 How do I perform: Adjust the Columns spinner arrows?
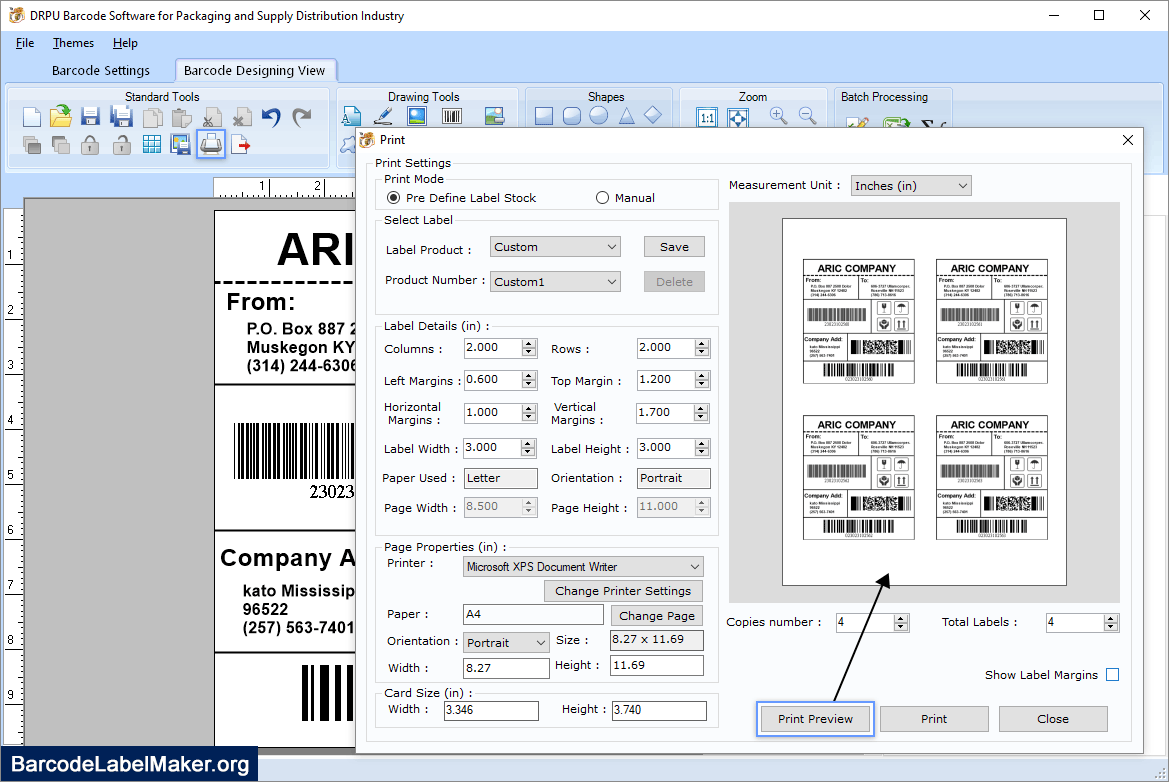[529, 348]
